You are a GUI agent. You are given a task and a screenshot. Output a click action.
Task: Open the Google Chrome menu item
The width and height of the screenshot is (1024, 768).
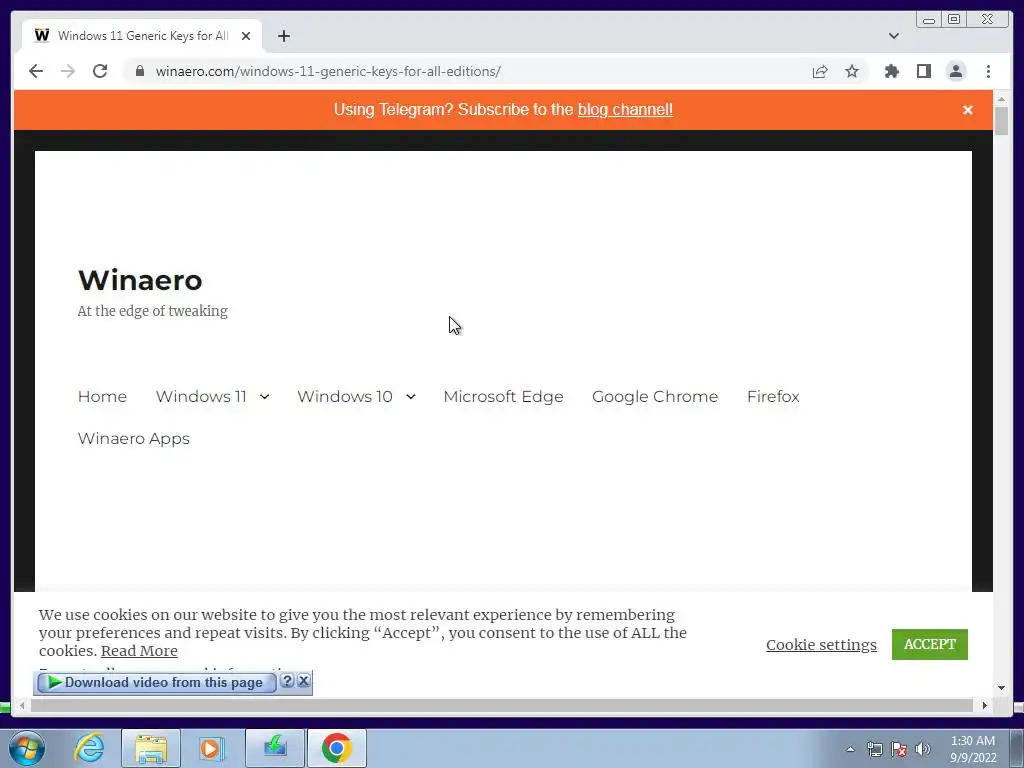(x=655, y=396)
